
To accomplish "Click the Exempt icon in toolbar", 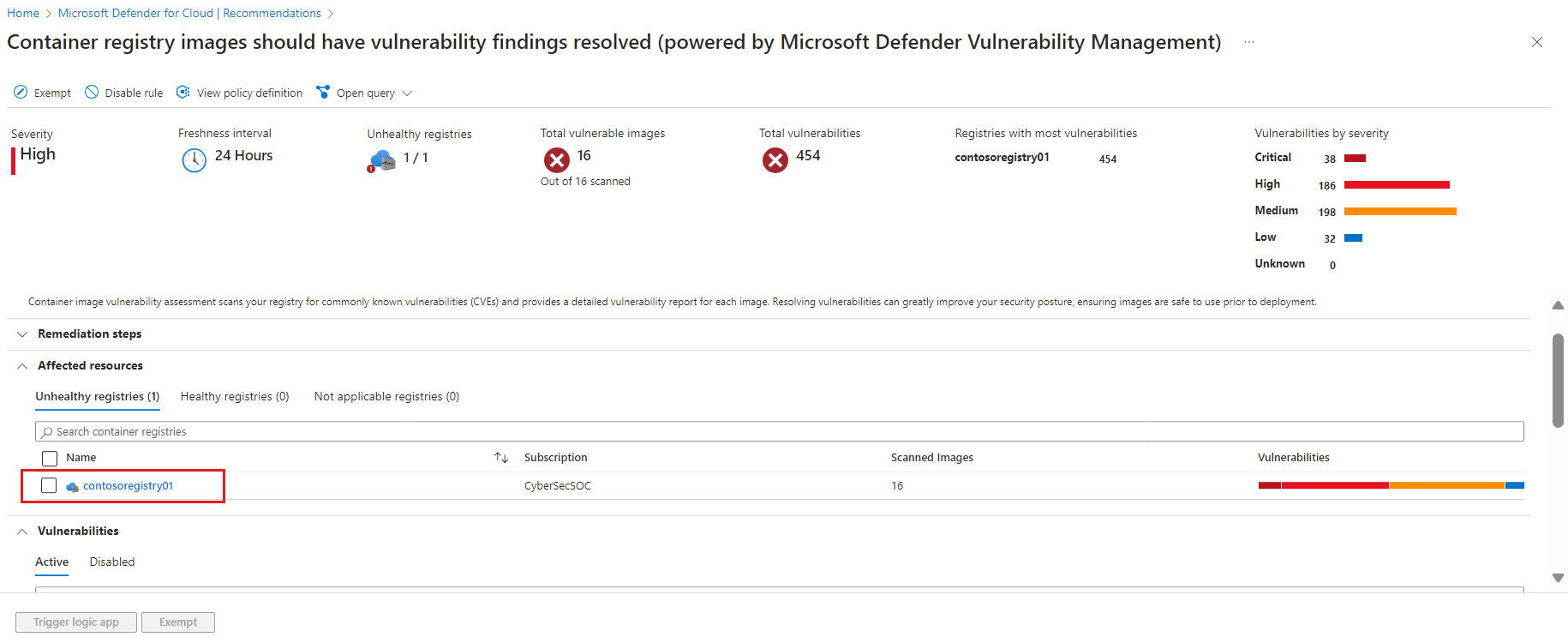I will (21, 93).
